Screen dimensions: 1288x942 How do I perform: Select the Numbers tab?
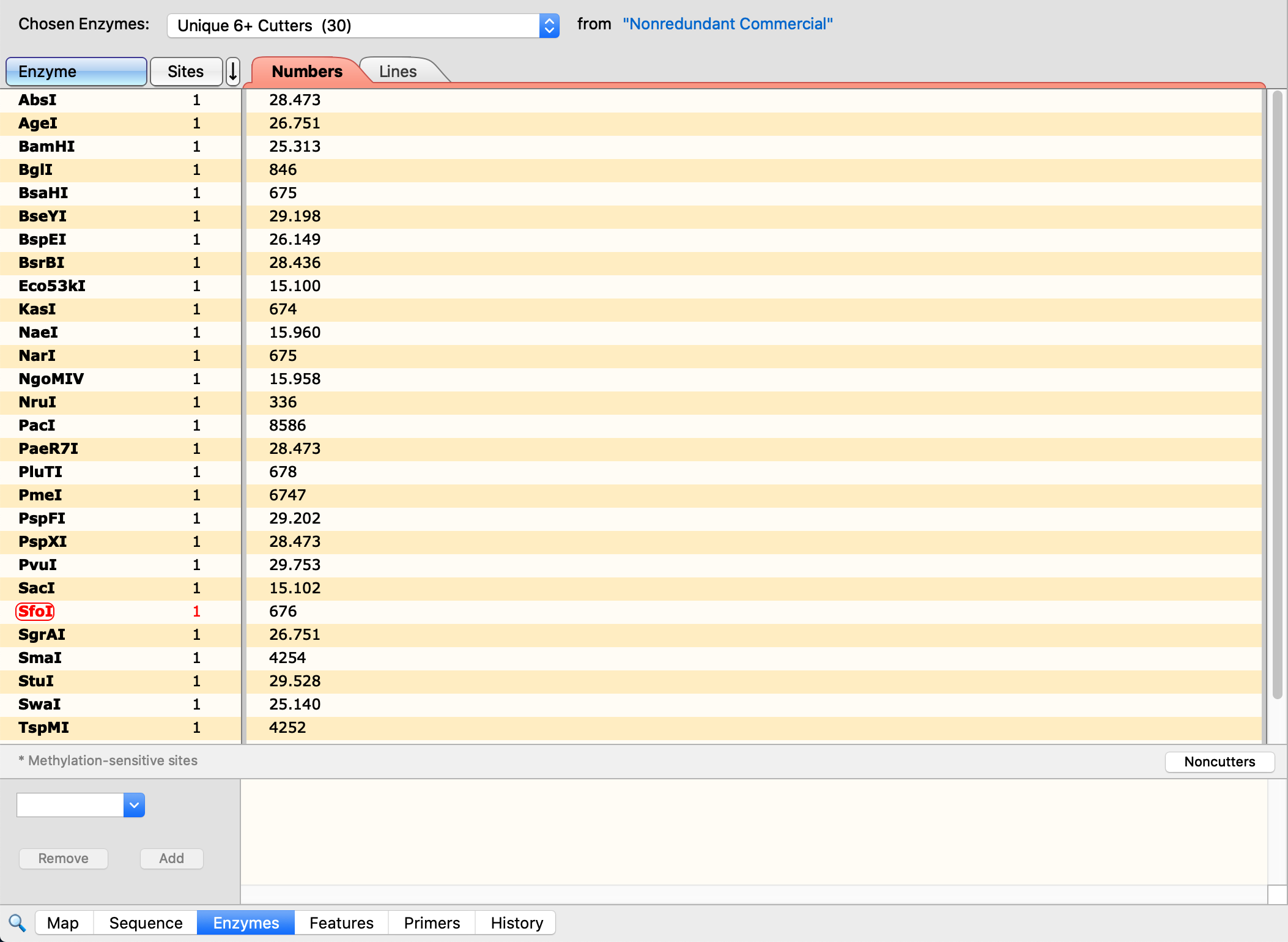click(307, 72)
